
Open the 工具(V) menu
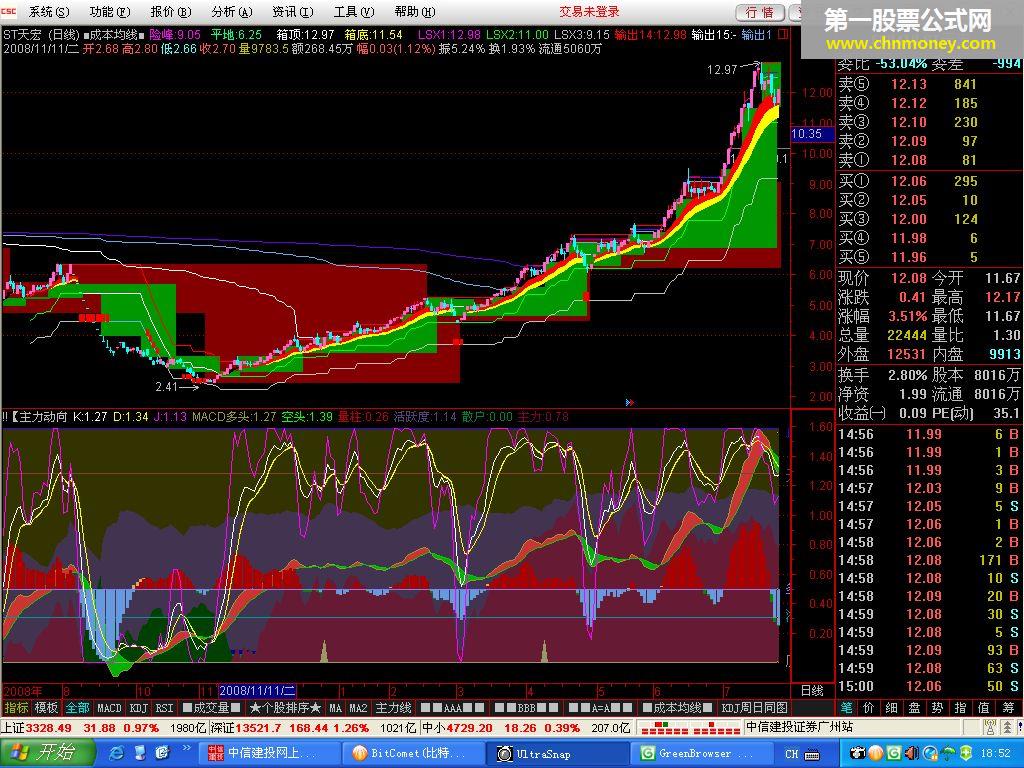(354, 12)
